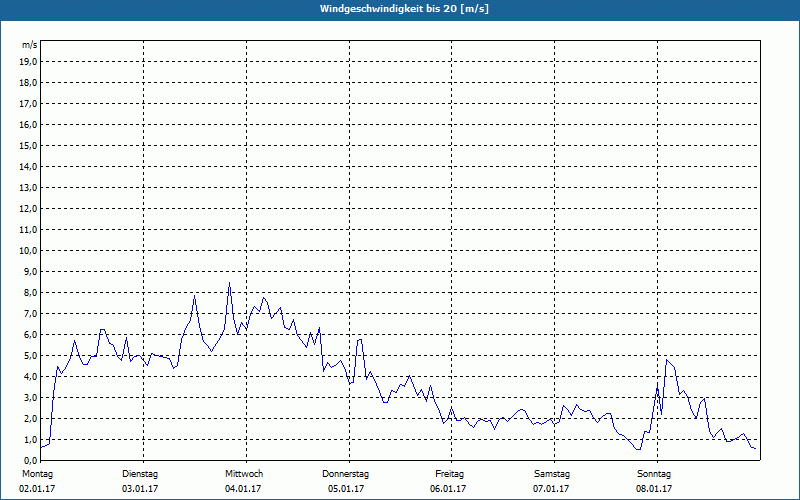
Task: Click the date 02.01.17
Action: tap(37, 489)
